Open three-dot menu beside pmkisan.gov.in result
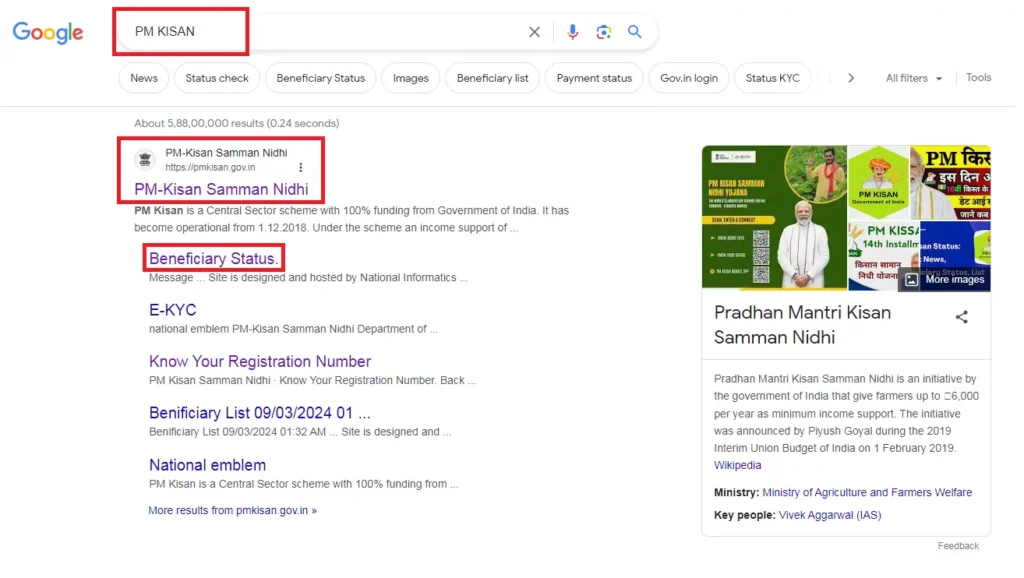This screenshot has width=1024, height=578. (301, 168)
